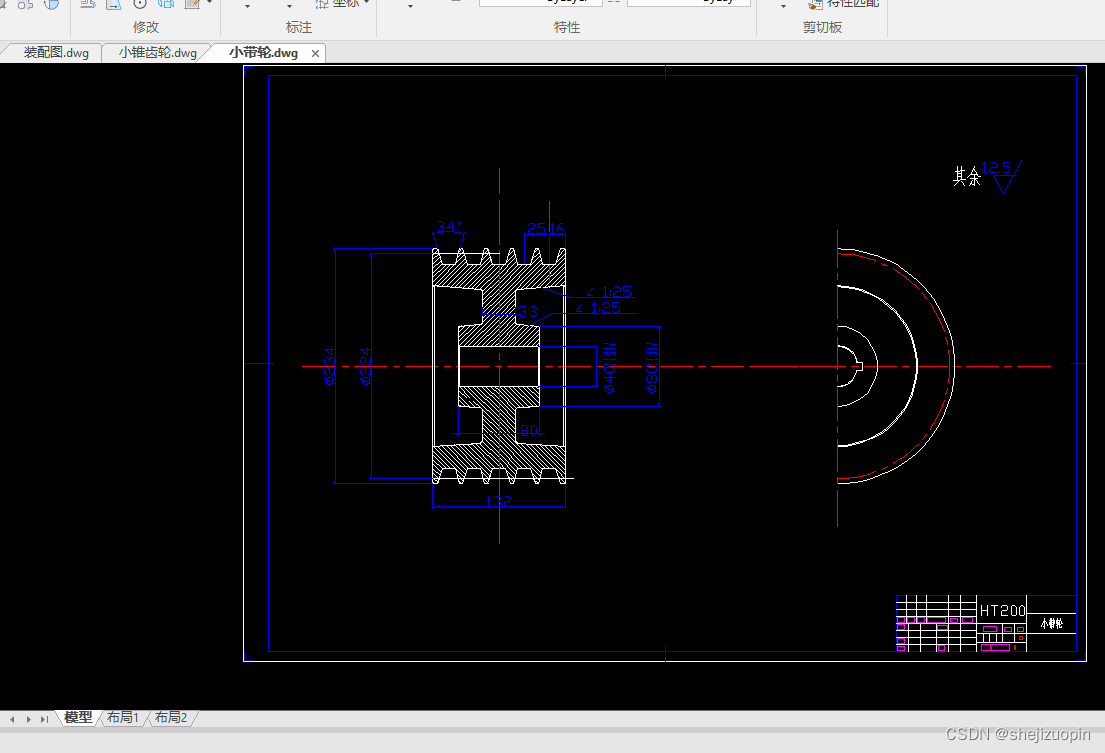Close the 小带轮.dwg tab
The image size is (1105, 753).
pos(315,54)
